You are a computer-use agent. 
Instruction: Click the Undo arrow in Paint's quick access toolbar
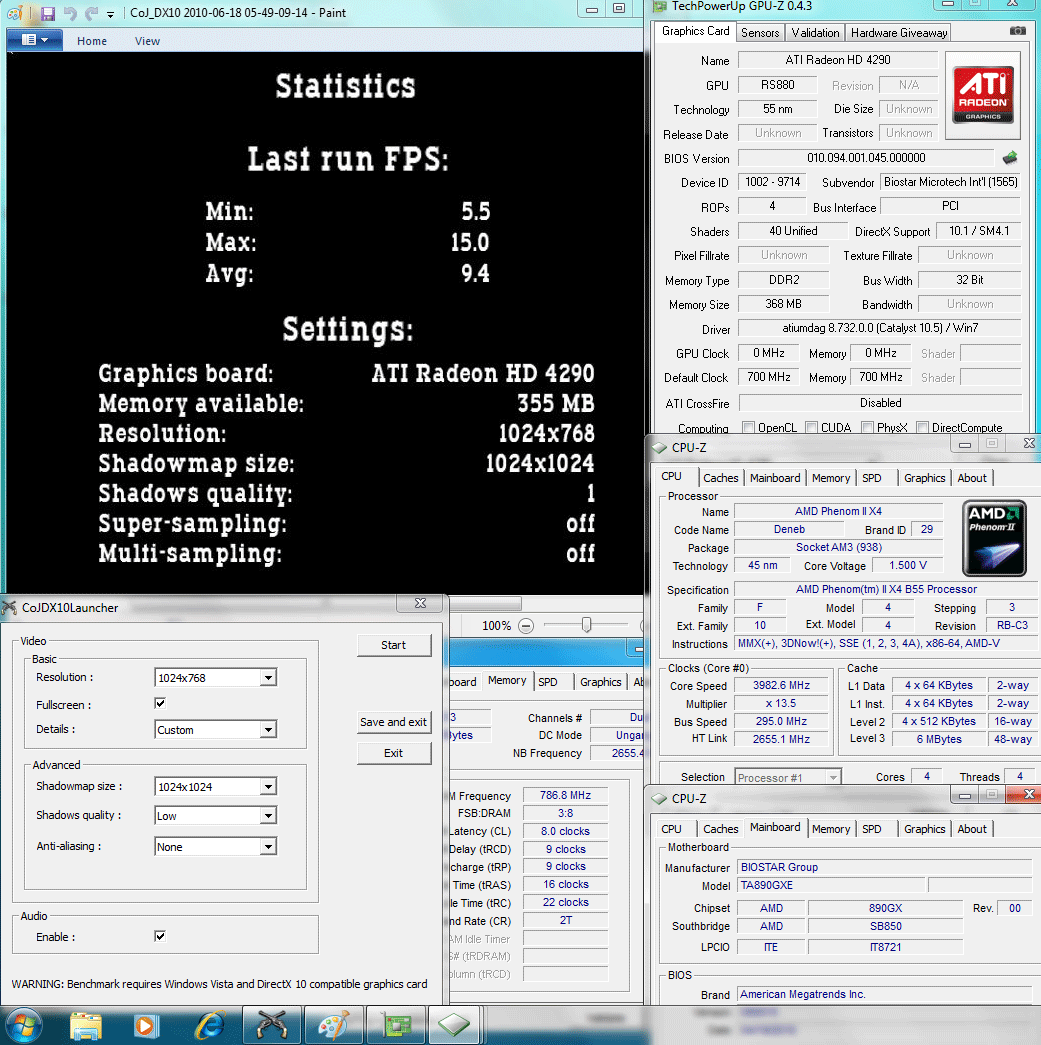point(69,13)
